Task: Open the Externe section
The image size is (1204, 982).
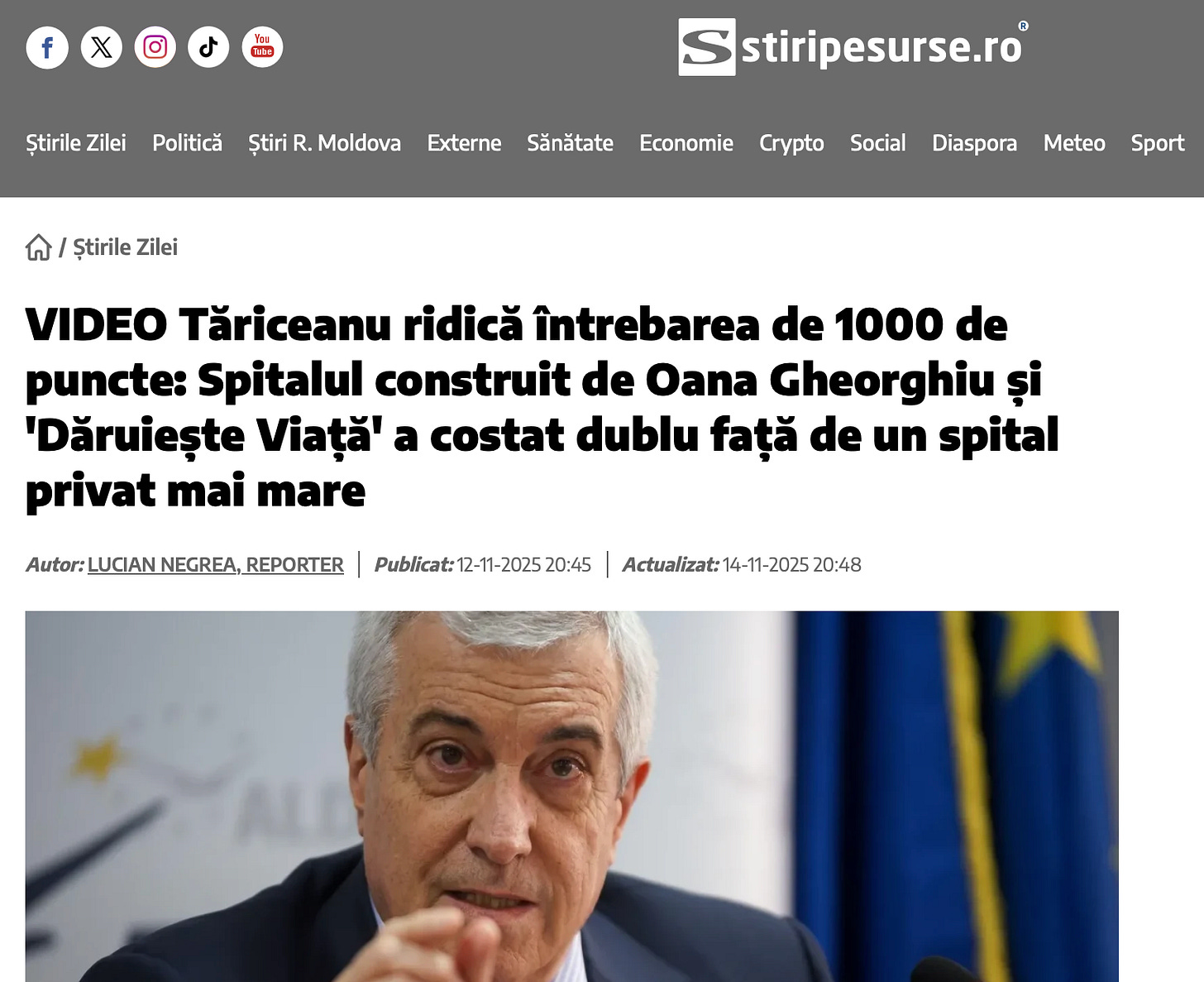Action: tap(464, 143)
